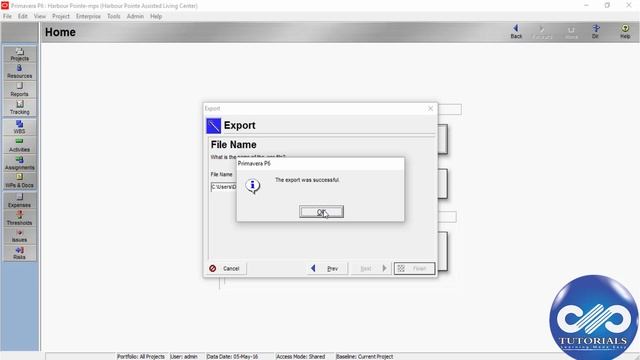The height and width of the screenshot is (360, 640).
Task: Open the Help menu in menu bar
Action: (x=156, y=16)
